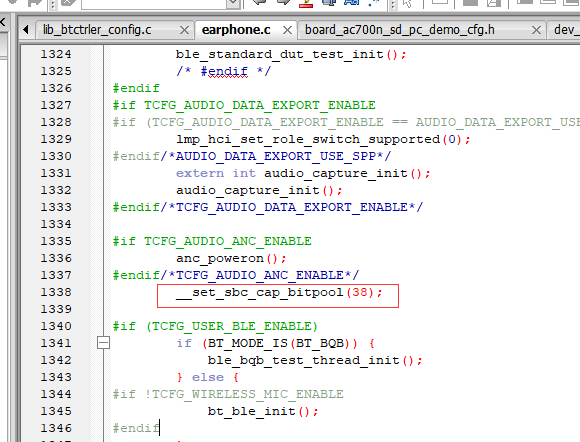This screenshot has width=580, height=442.
Task: Click '#endif/*TCFG_AUDIO_DATA_EXPORT_ENABLE*/' on line 1333
Action: (268, 207)
